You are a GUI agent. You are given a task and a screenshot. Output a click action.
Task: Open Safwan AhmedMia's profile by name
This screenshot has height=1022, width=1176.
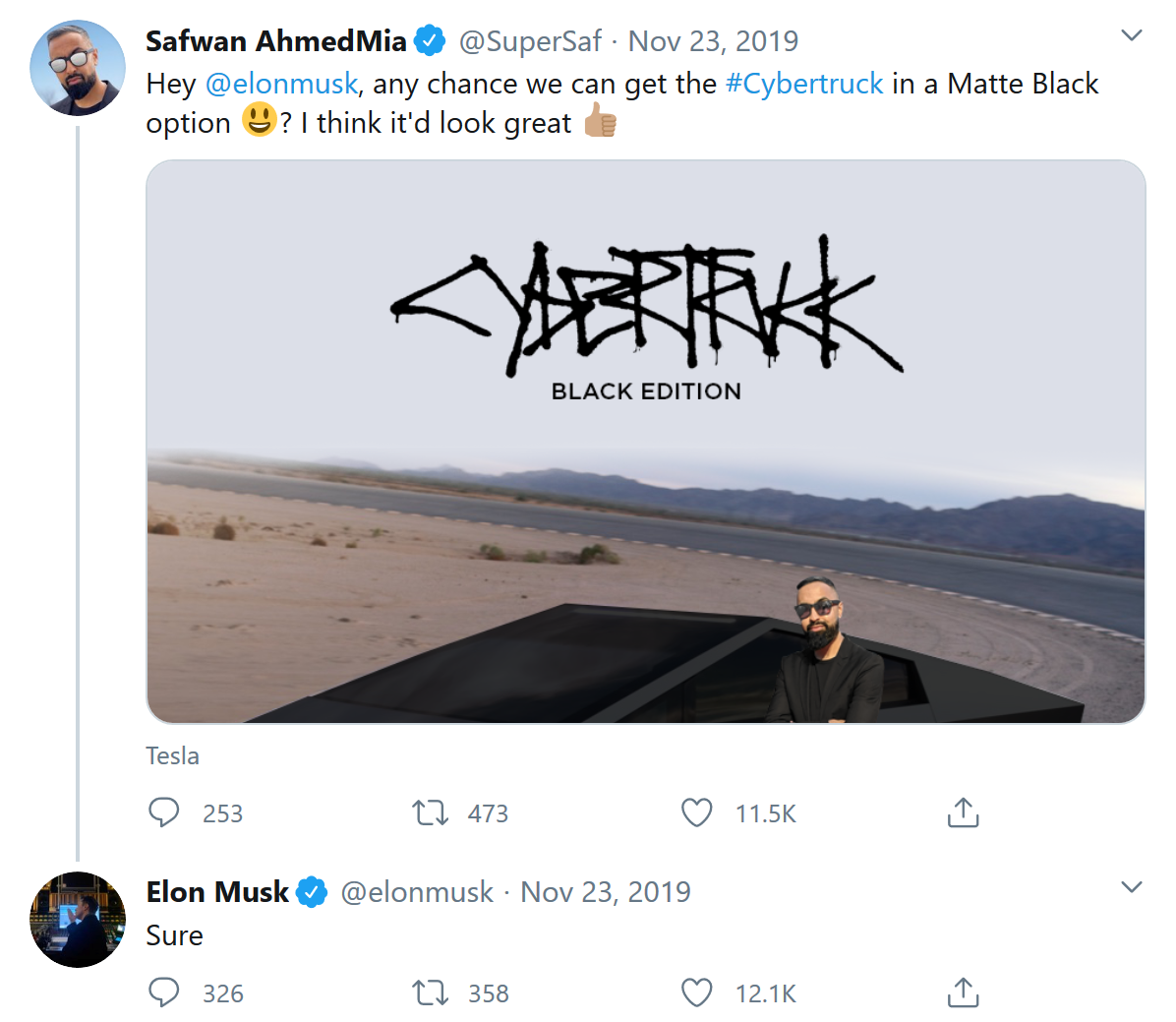(275, 41)
